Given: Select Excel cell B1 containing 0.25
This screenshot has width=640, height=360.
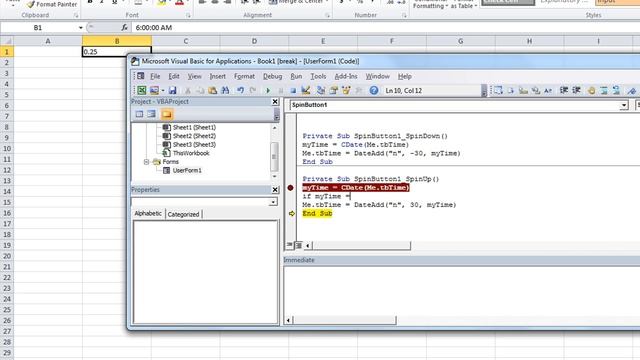Looking at the screenshot, I should pos(117,52).
